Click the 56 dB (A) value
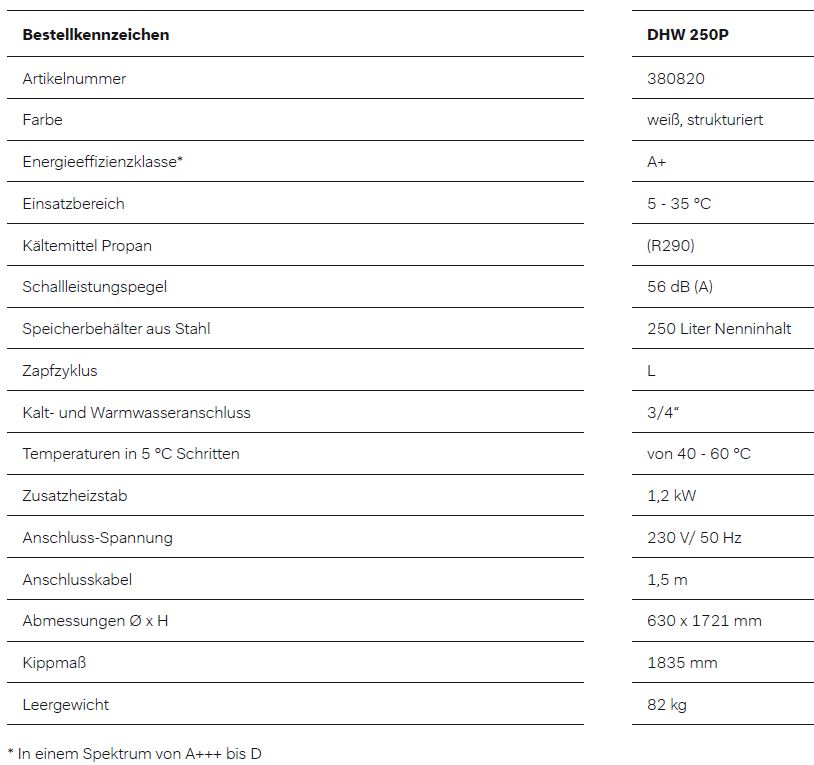This screenshot has width=814, height=765. (680, 287)
